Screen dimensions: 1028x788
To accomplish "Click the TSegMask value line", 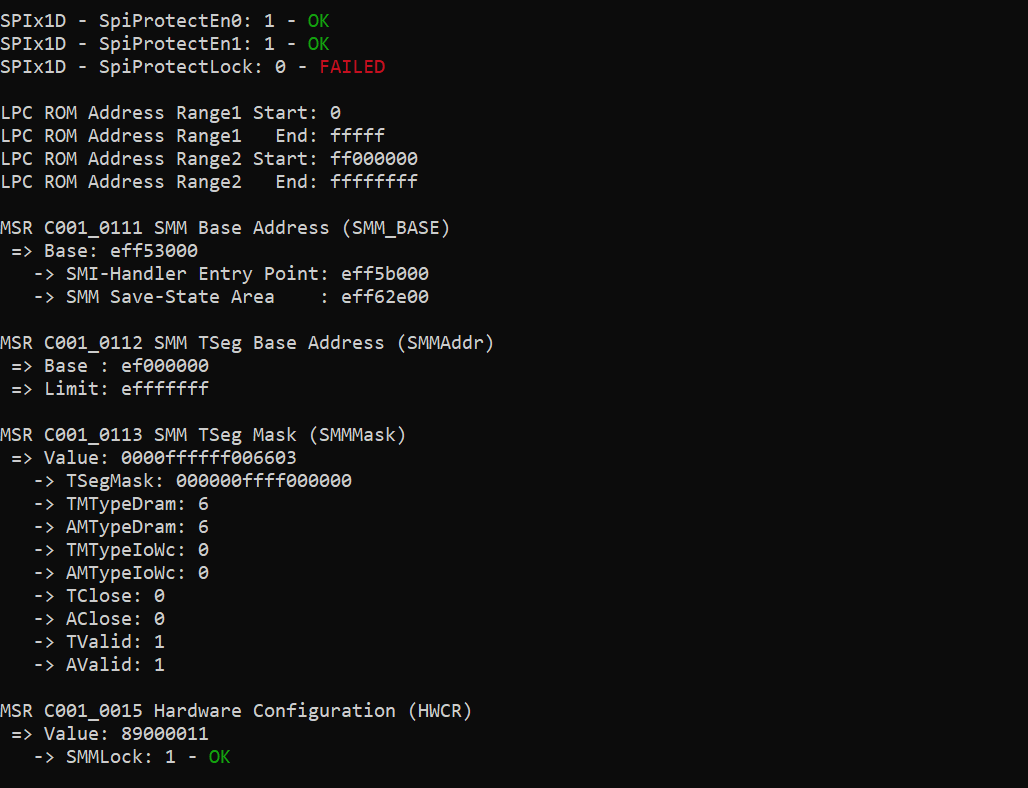I will tap(193, 481).
